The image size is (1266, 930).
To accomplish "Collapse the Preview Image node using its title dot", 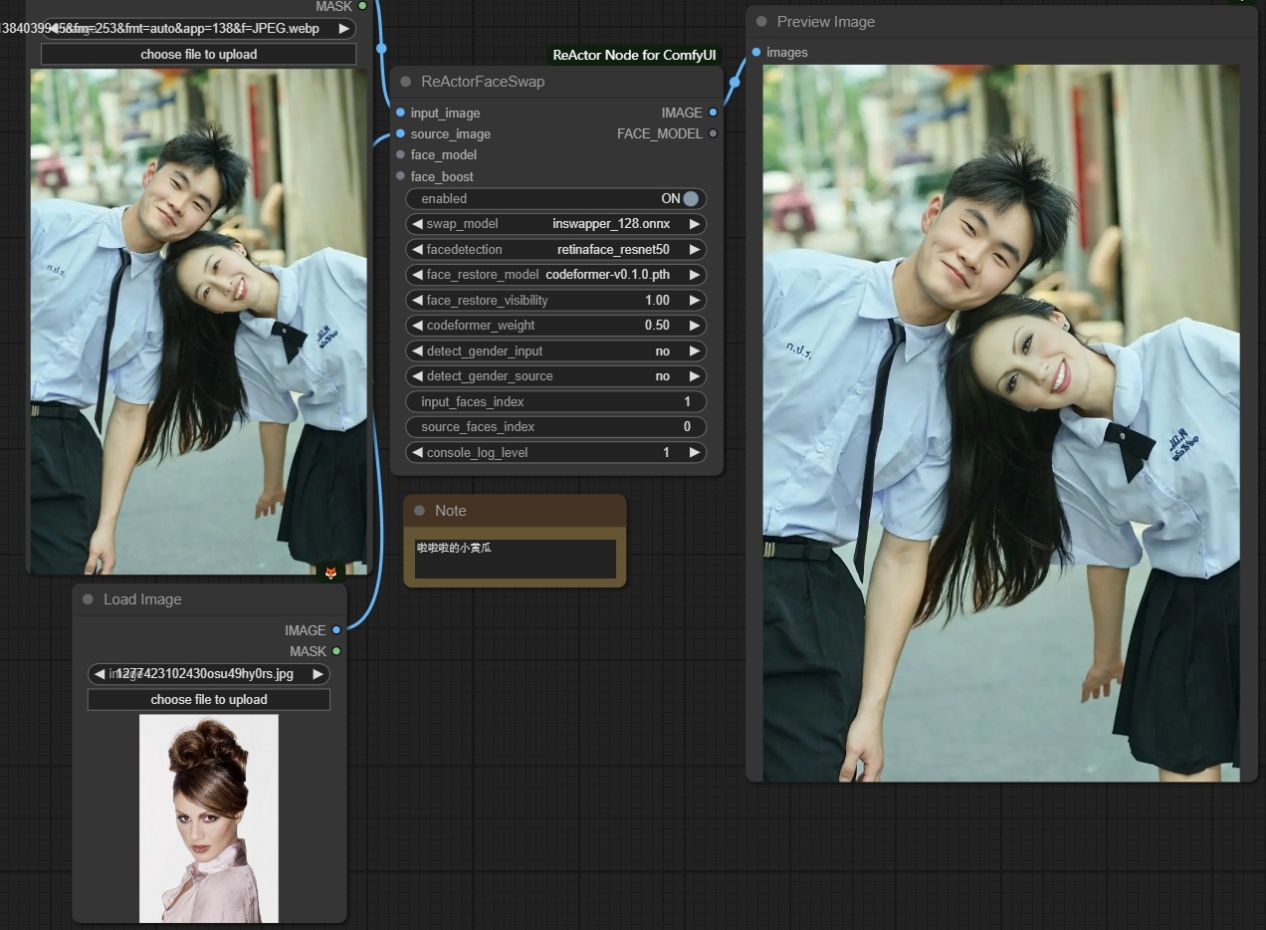I will pyautogui.click(x=762, y=22).
